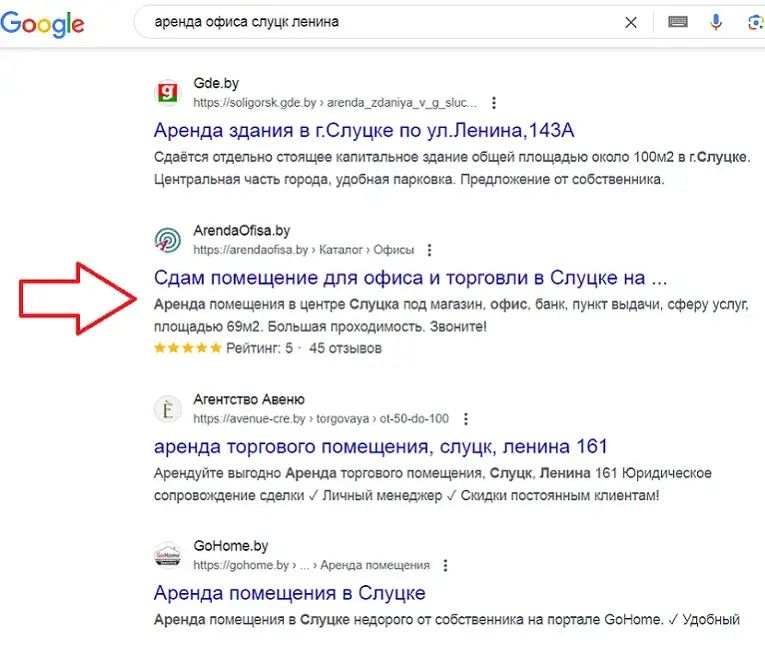Screen dimensions: 765x654
Task: Click the star rating of ArendaOfisa result
Action: [x=188, y=348]
